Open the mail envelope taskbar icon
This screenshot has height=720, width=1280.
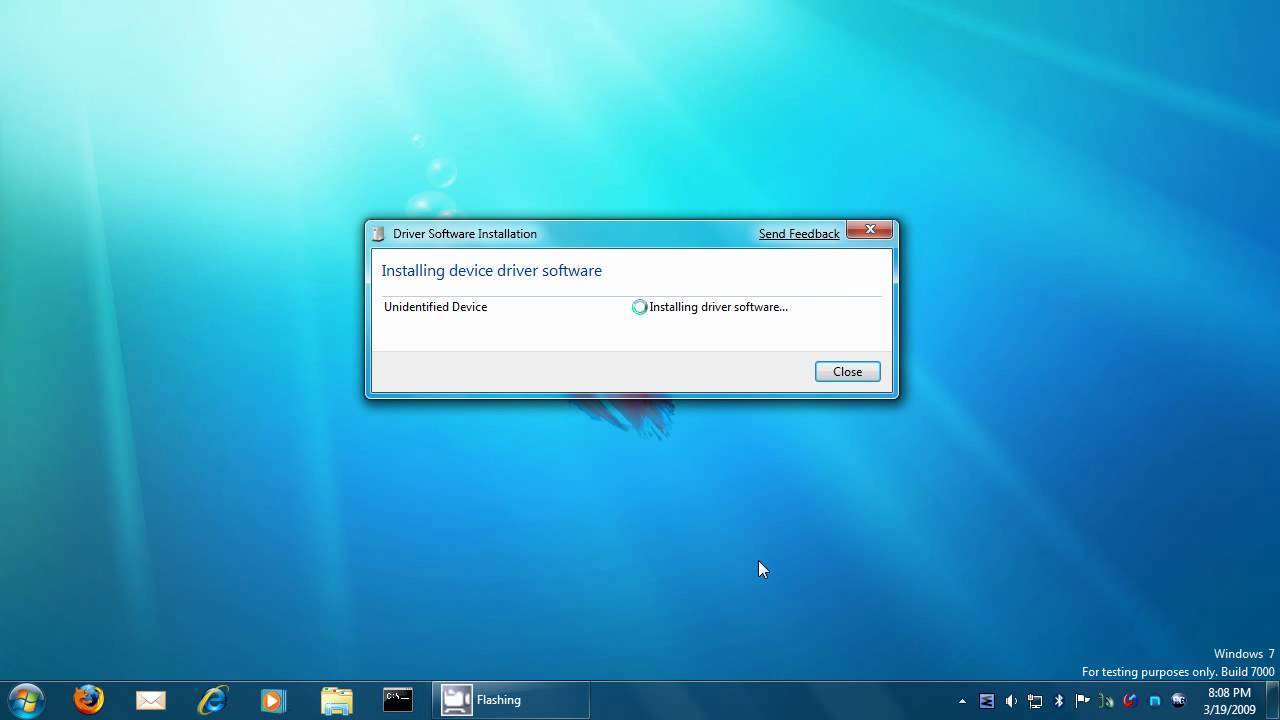tap(151, 700)
